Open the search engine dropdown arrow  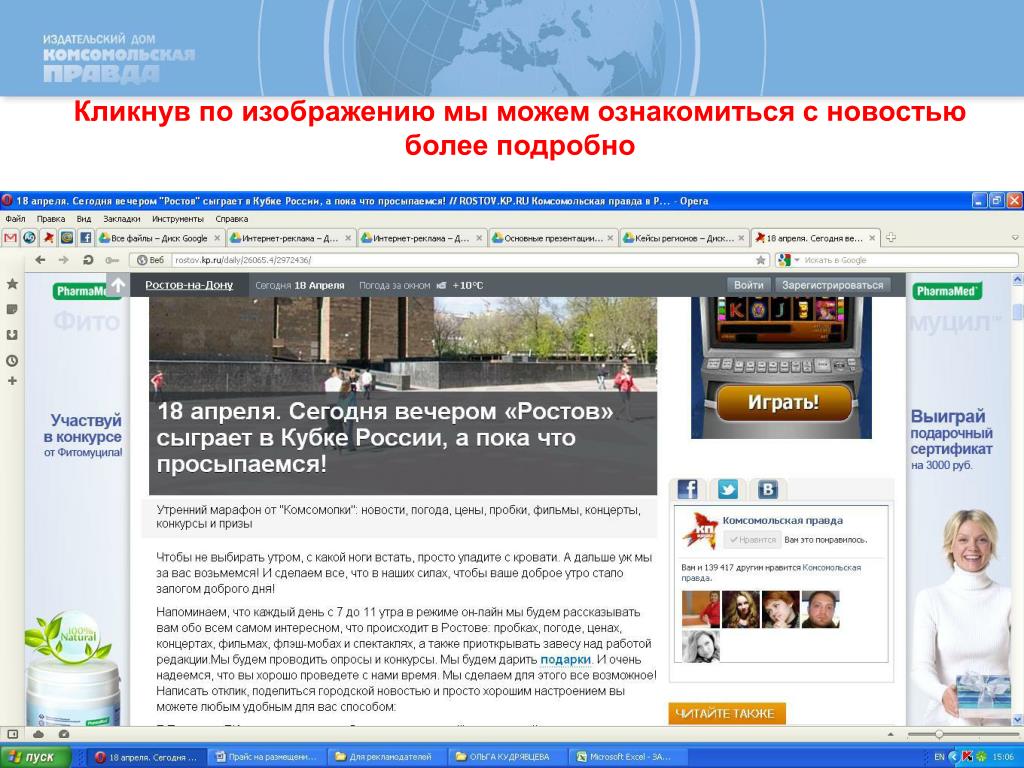point(797,260)
